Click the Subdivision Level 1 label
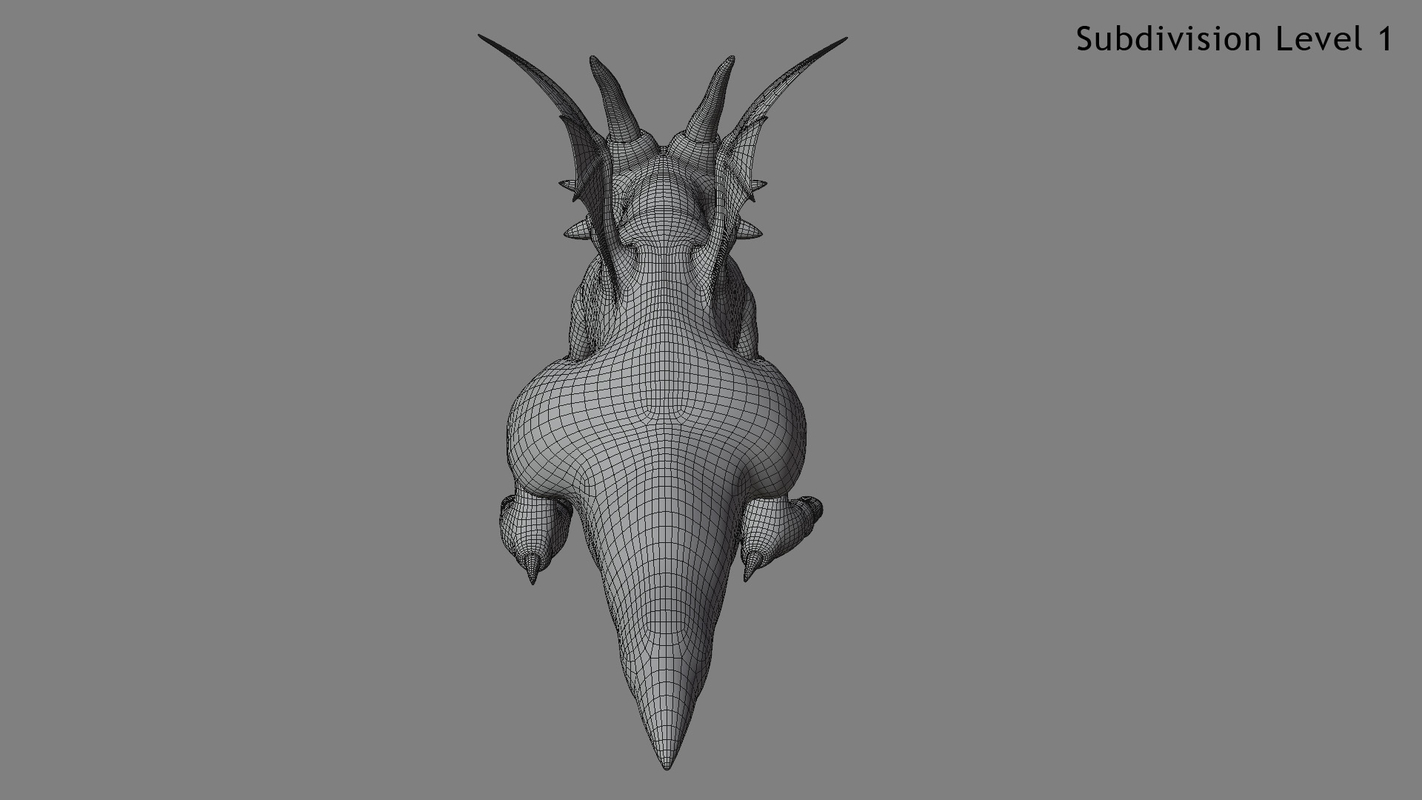Screen dimensions: 1422x800 pos(1233,39)
